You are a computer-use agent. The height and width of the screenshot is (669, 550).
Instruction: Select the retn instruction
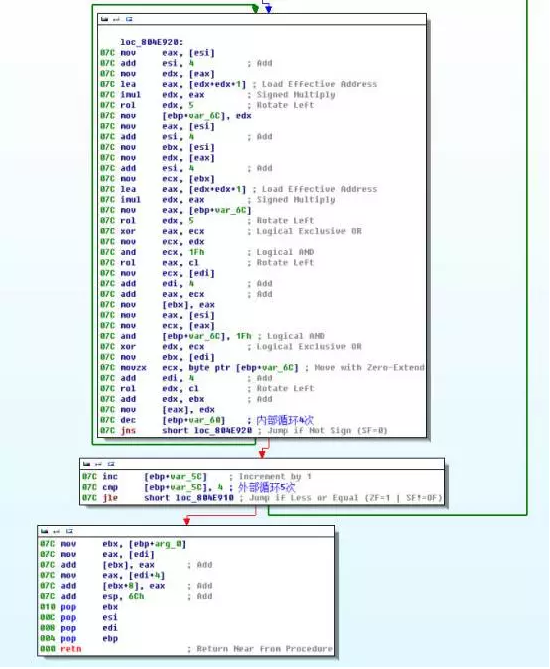pyautogui.click(x=70, y=649)
